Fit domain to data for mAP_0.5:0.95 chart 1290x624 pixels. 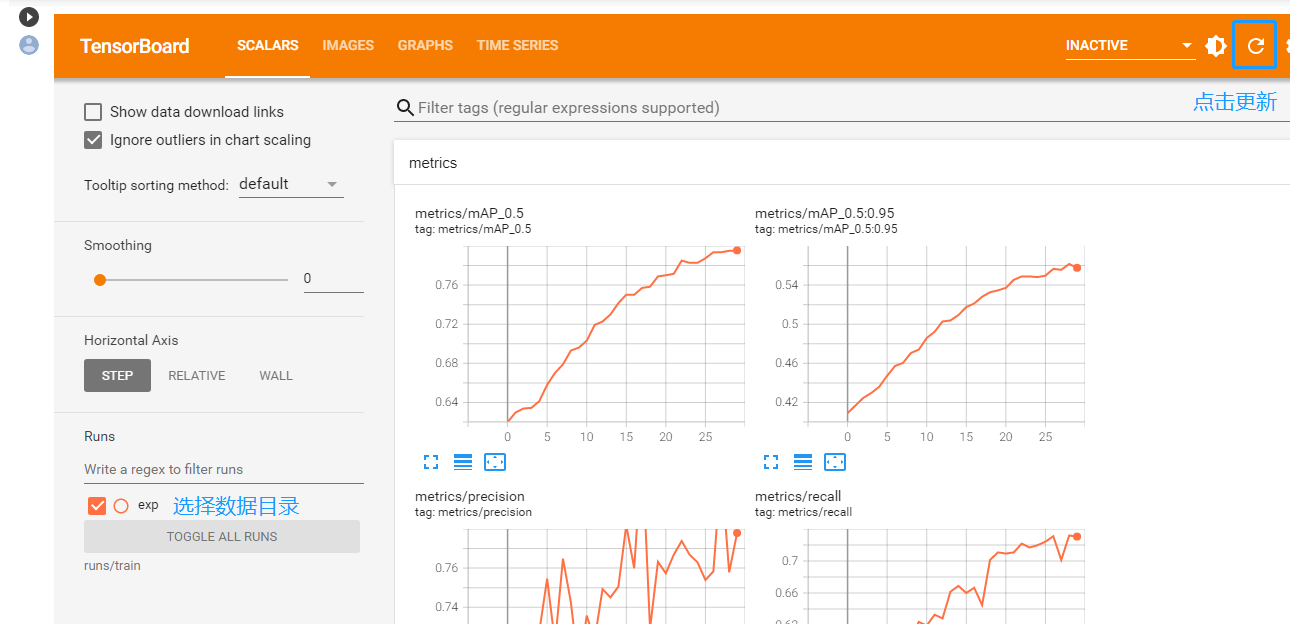point(835,461)
